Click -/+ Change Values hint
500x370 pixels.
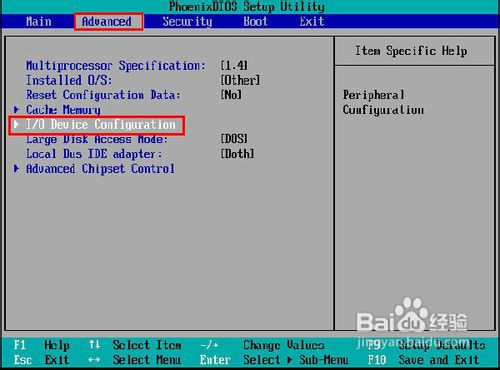262,345
